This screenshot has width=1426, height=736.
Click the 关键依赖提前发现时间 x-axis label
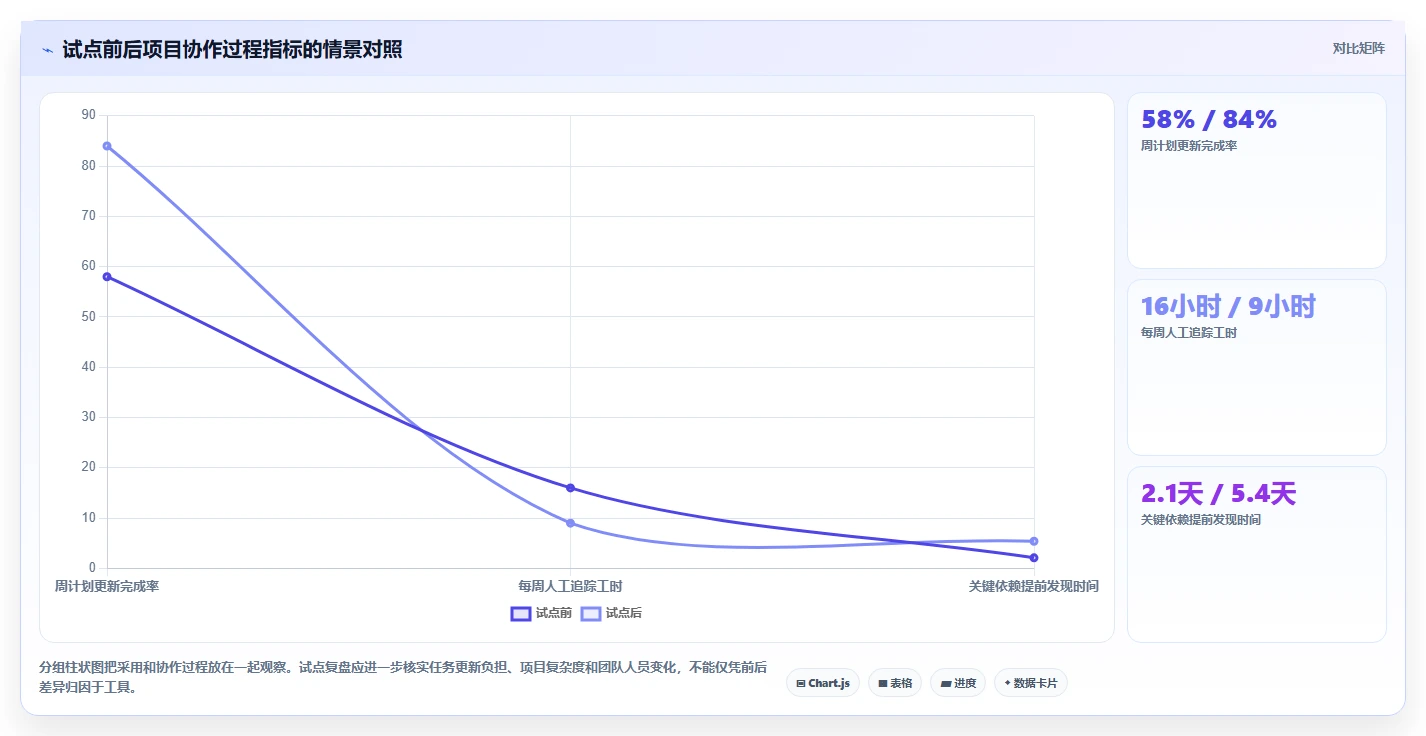pyautogui.click(x=1034, y=586)
